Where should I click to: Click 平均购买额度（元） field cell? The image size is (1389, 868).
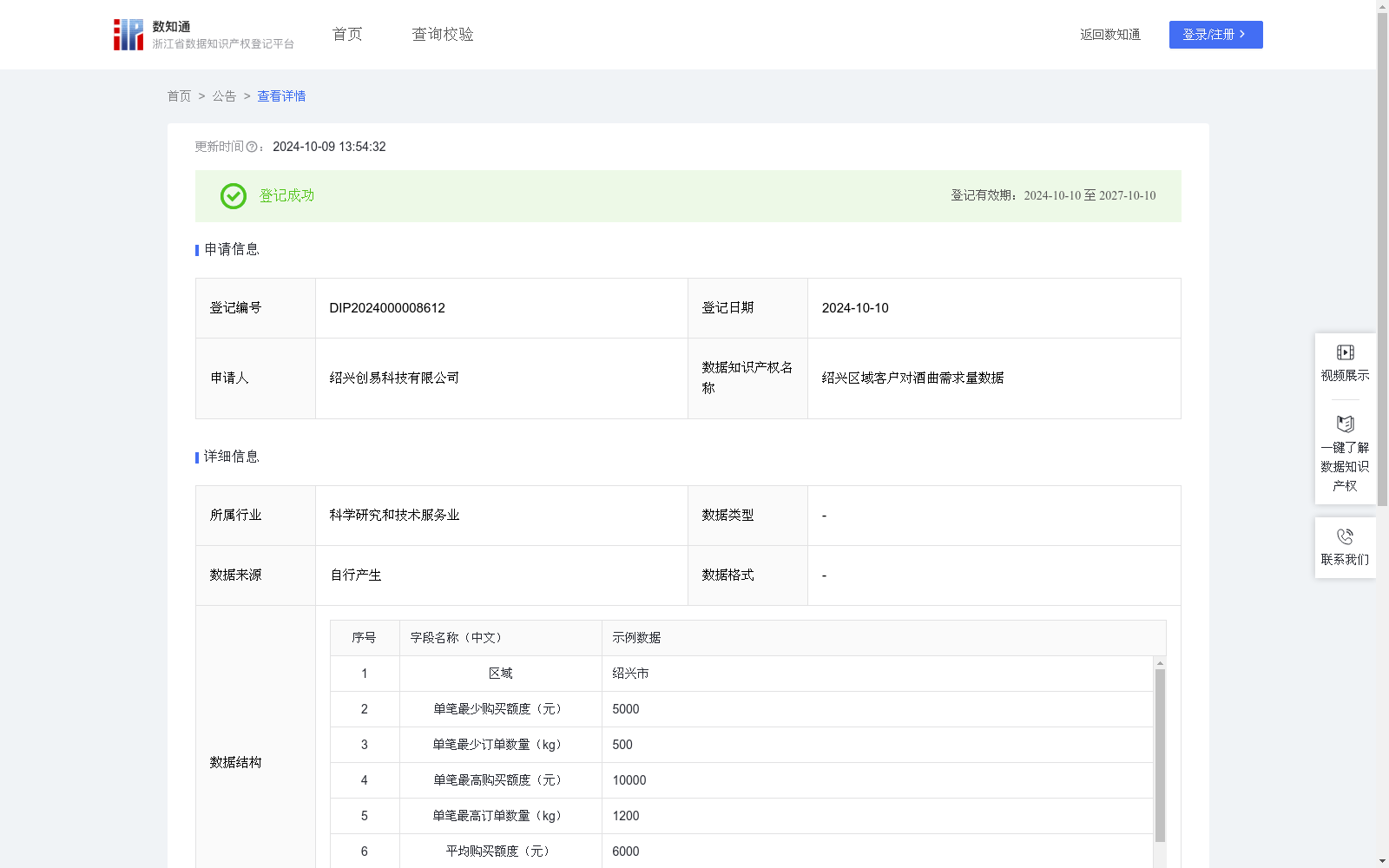tap(500, 852)
